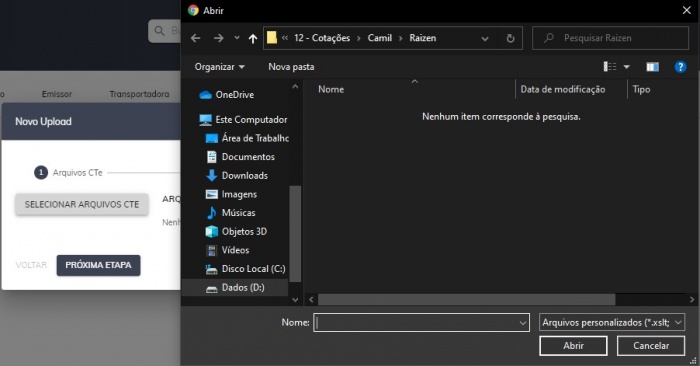
Task: Click 'Transportadora' column in background page
Action: click(x=139, y=94)
